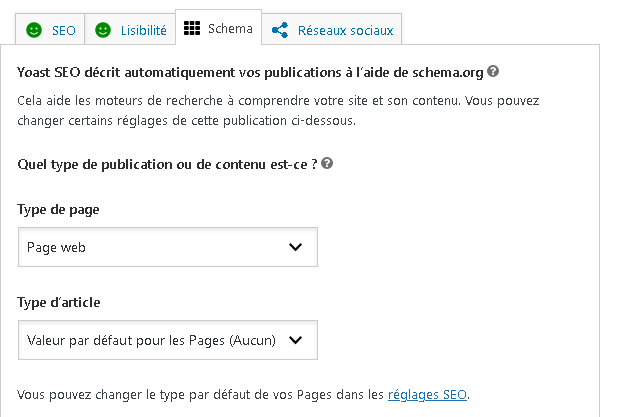Click the chevron arrow in Type d'article

coord(295,340)
